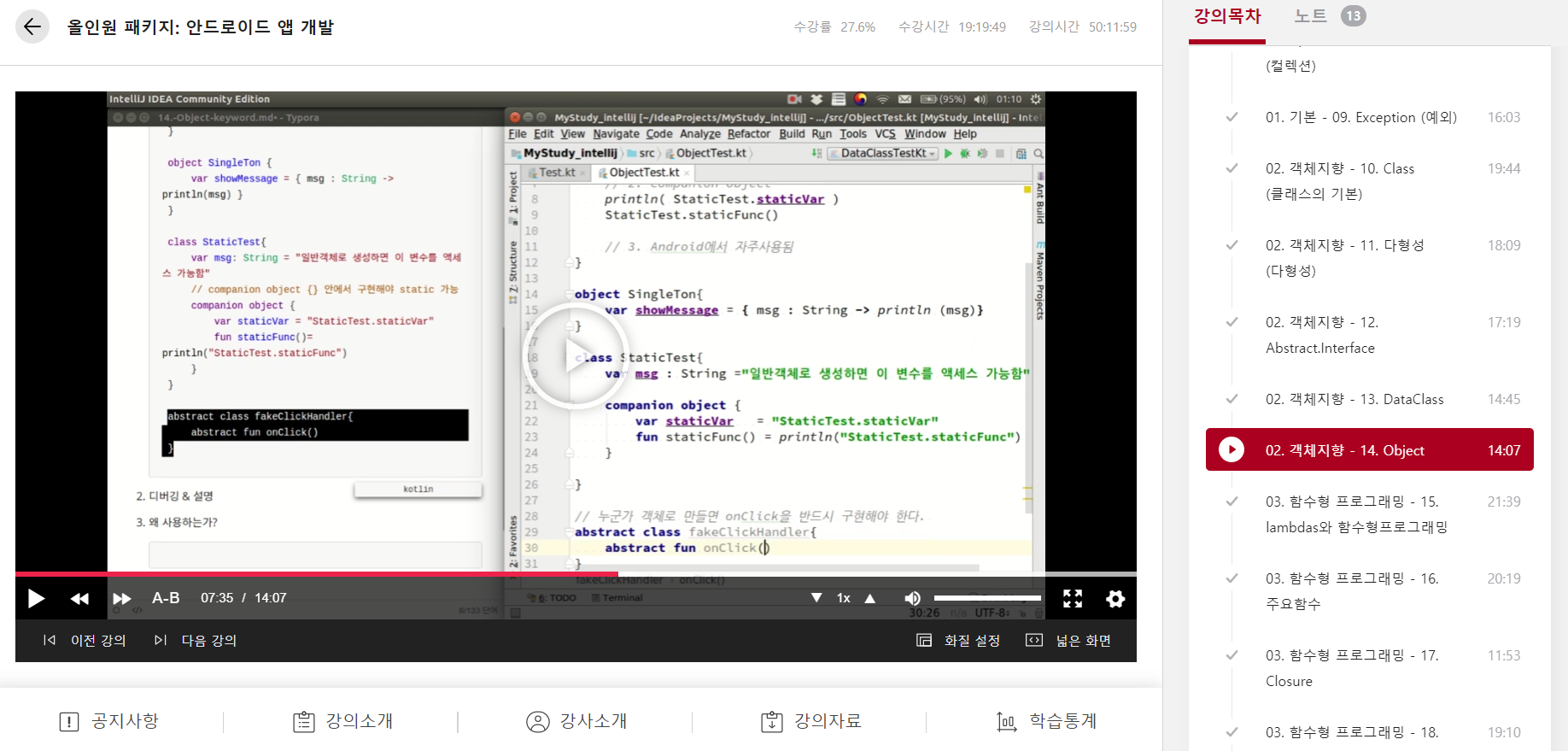Click play icon on 14. Object row
Image resolution: width=1568 pixels, height=751 pixels.
pyautogui.click(x=1232, y=449)
